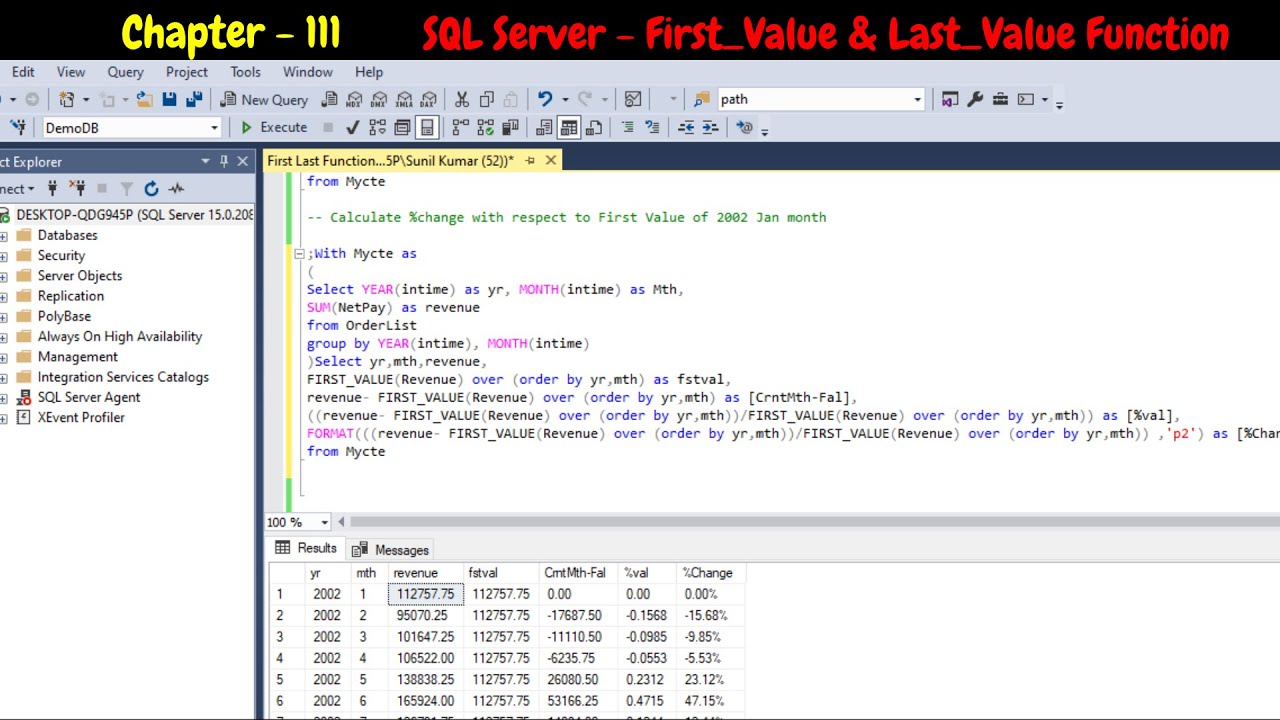Click the Decrease Indent icon
The width and height of the screenshot is (1280, 720).
click(686, 127)
